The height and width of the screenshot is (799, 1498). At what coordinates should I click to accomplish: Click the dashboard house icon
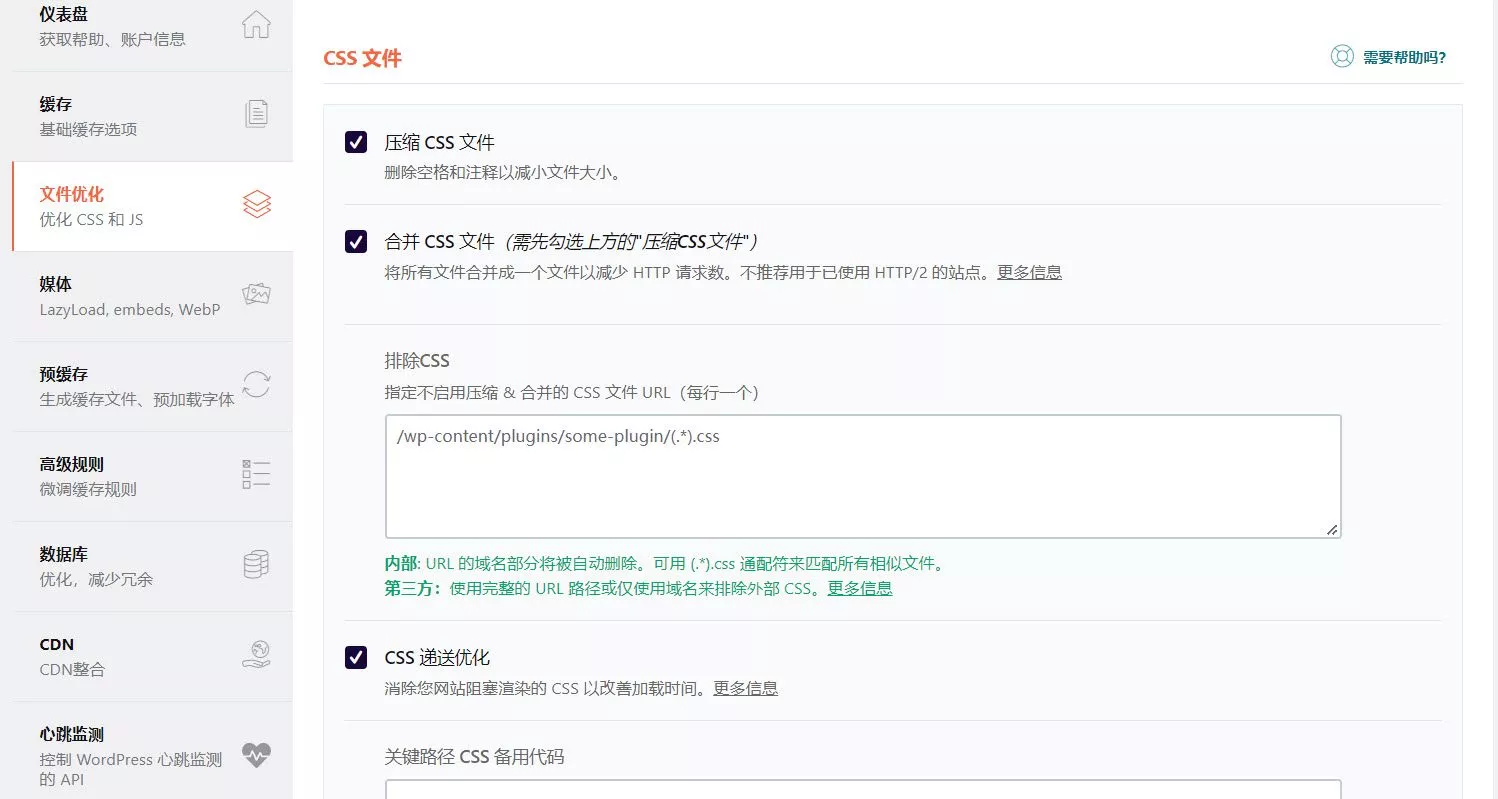[257, 24]
